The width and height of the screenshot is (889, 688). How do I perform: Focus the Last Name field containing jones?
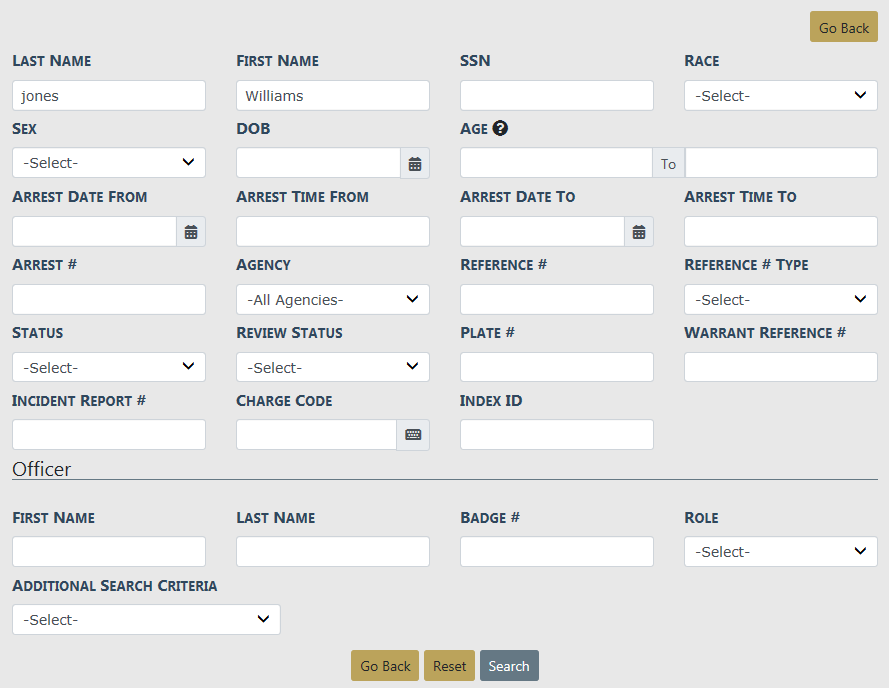point(109,96)
